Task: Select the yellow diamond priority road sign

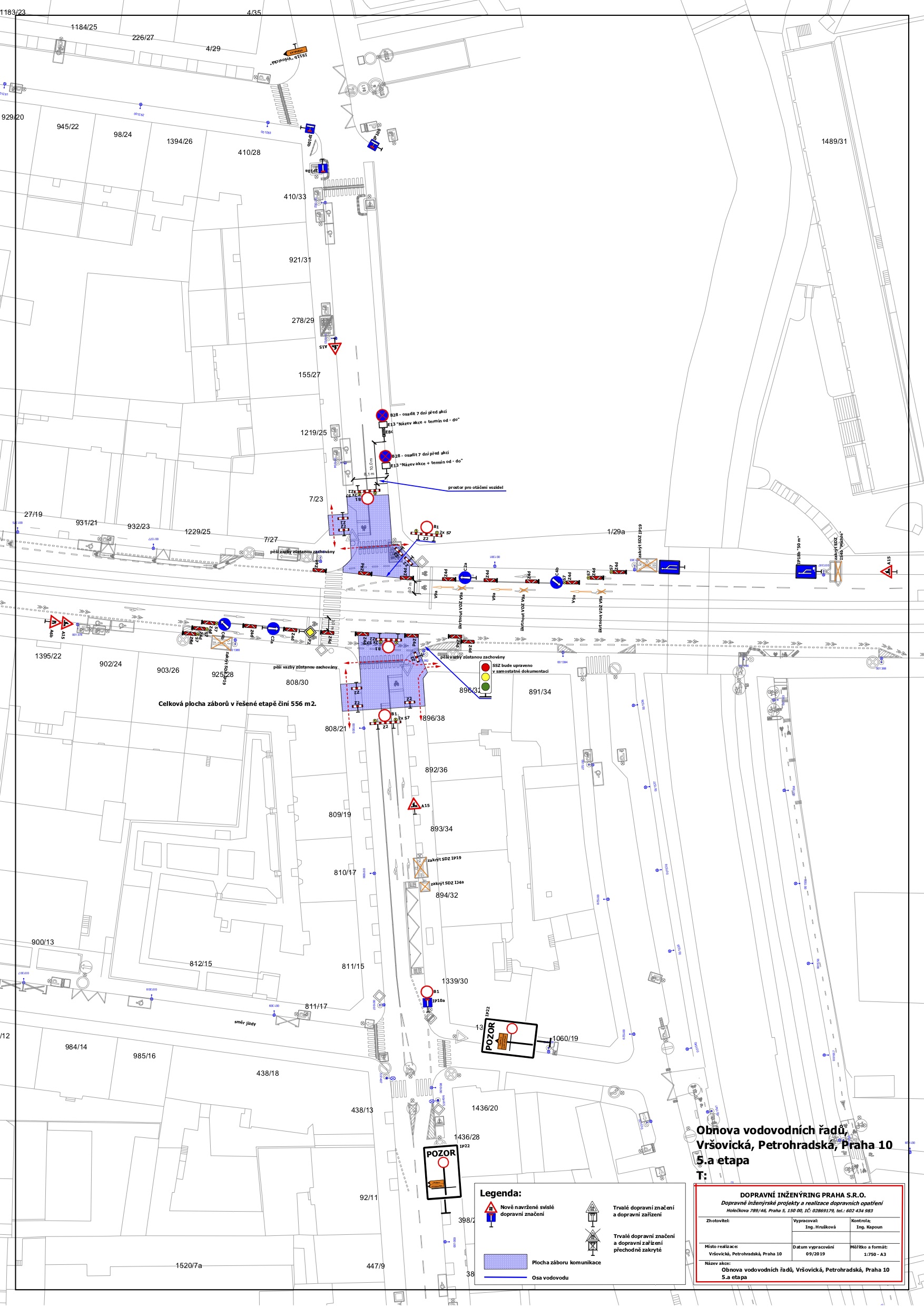Action: pos(310,632)
